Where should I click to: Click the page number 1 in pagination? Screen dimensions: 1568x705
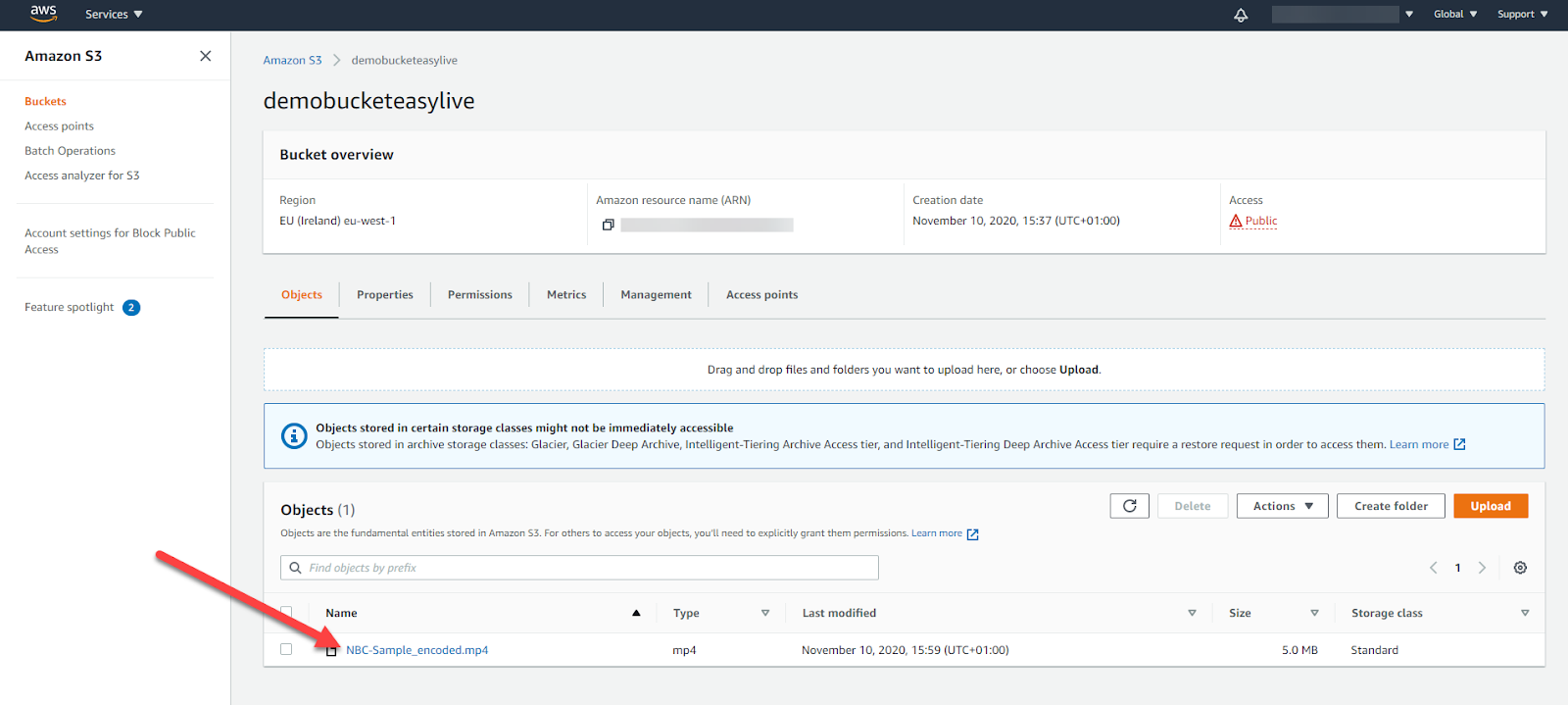[1457, 568]
